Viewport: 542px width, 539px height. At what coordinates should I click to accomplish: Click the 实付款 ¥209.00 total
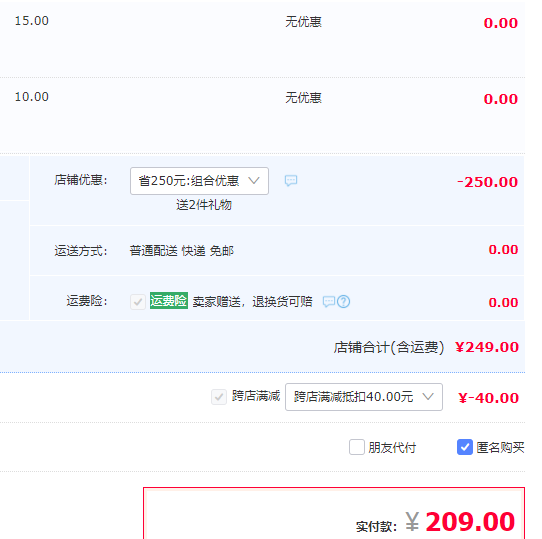460,522
